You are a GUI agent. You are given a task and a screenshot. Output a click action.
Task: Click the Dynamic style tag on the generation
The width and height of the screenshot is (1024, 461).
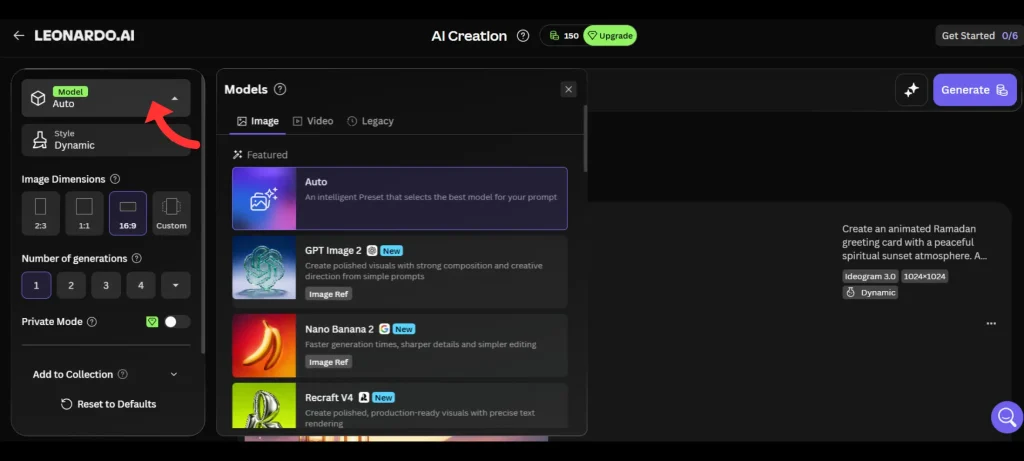pos(870,293)
